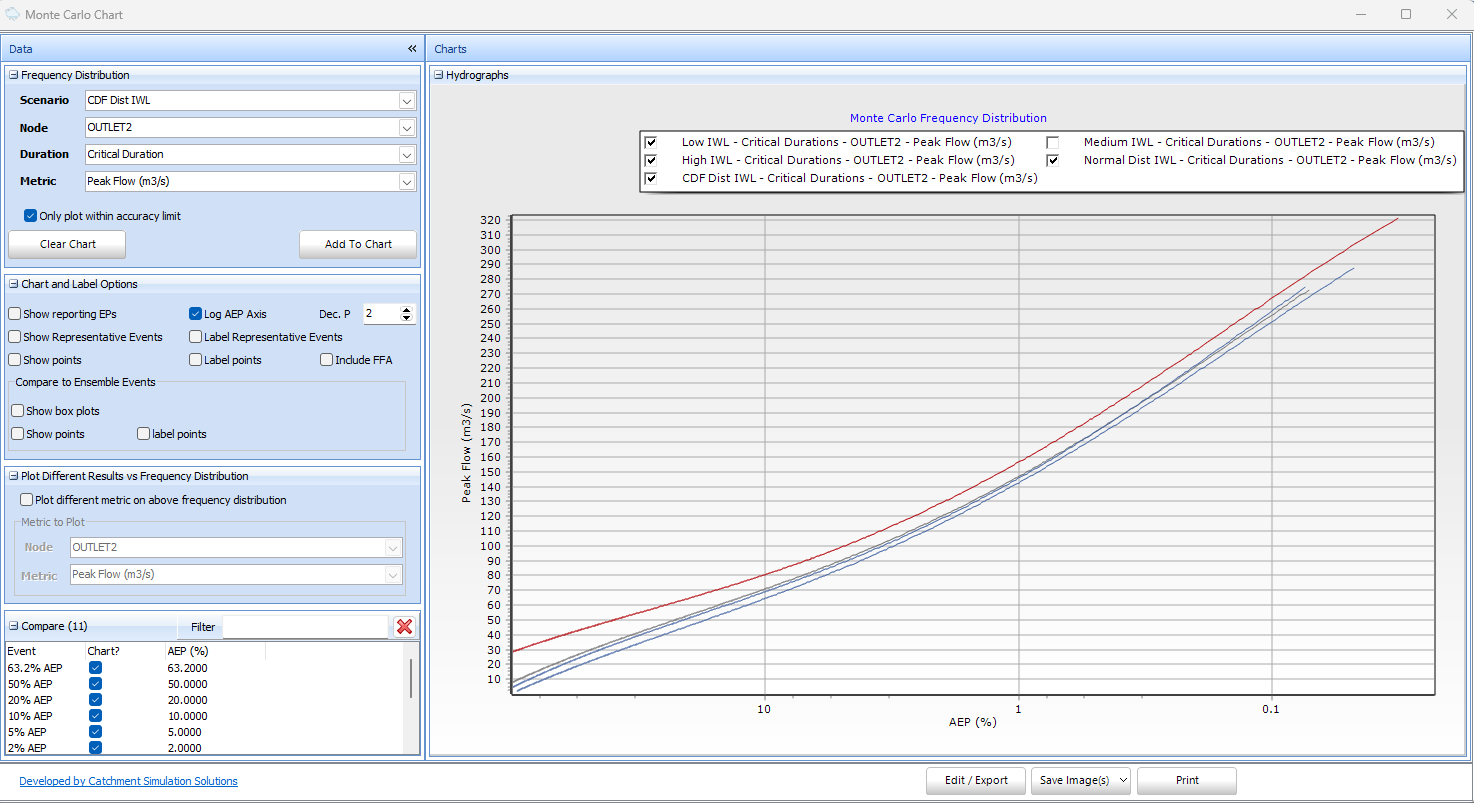Open the Scenario dropdown showing CDF Dist IWL
1474x803 pixels.
tap(406, 100)
